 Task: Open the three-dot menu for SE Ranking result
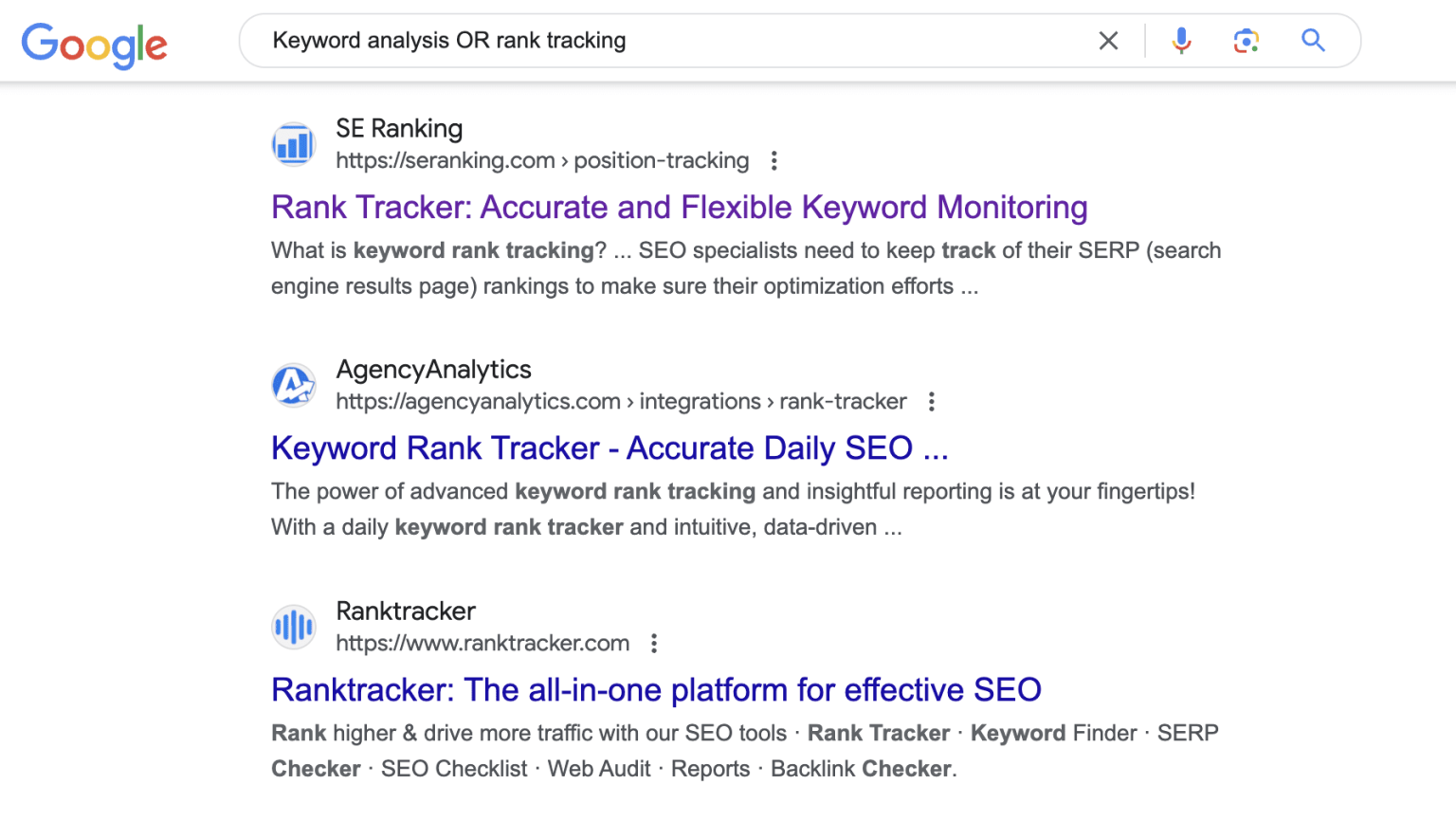[x=774, y=161]
